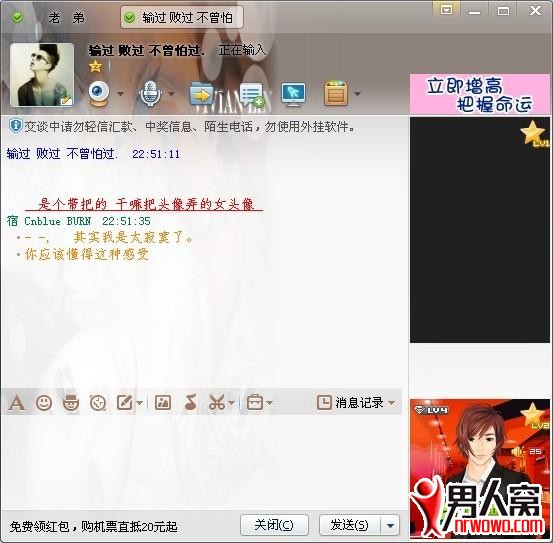Expand the voice call options arrow
This screenshot has width=553, height=543.
point(172,94)
